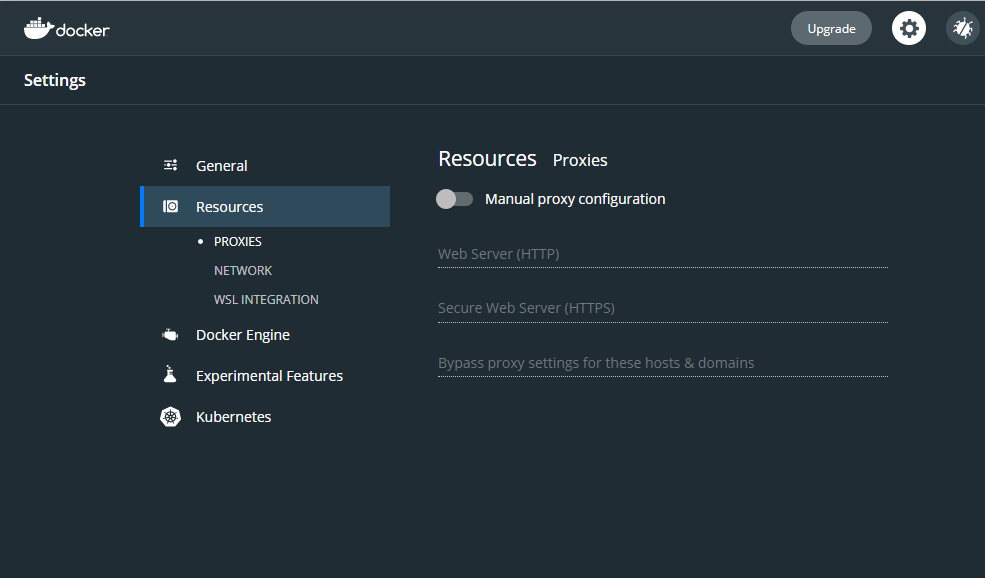Go to the NETWORK sub-item
This screenshot has height=578, width=985.
(x=242, y=270)
